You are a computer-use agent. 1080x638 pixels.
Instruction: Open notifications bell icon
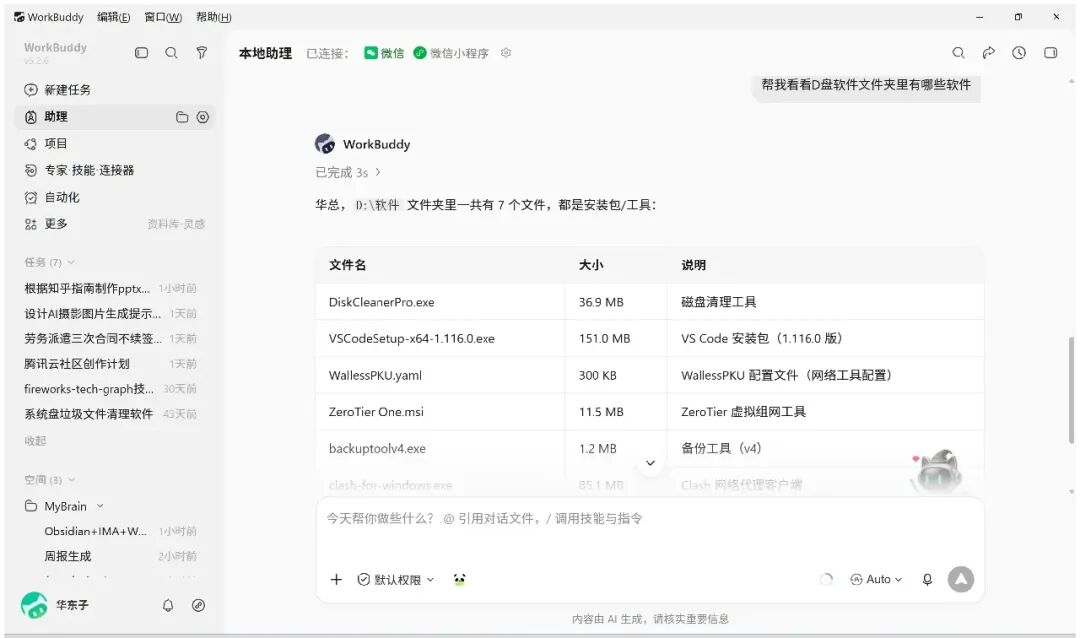point(168,605)
